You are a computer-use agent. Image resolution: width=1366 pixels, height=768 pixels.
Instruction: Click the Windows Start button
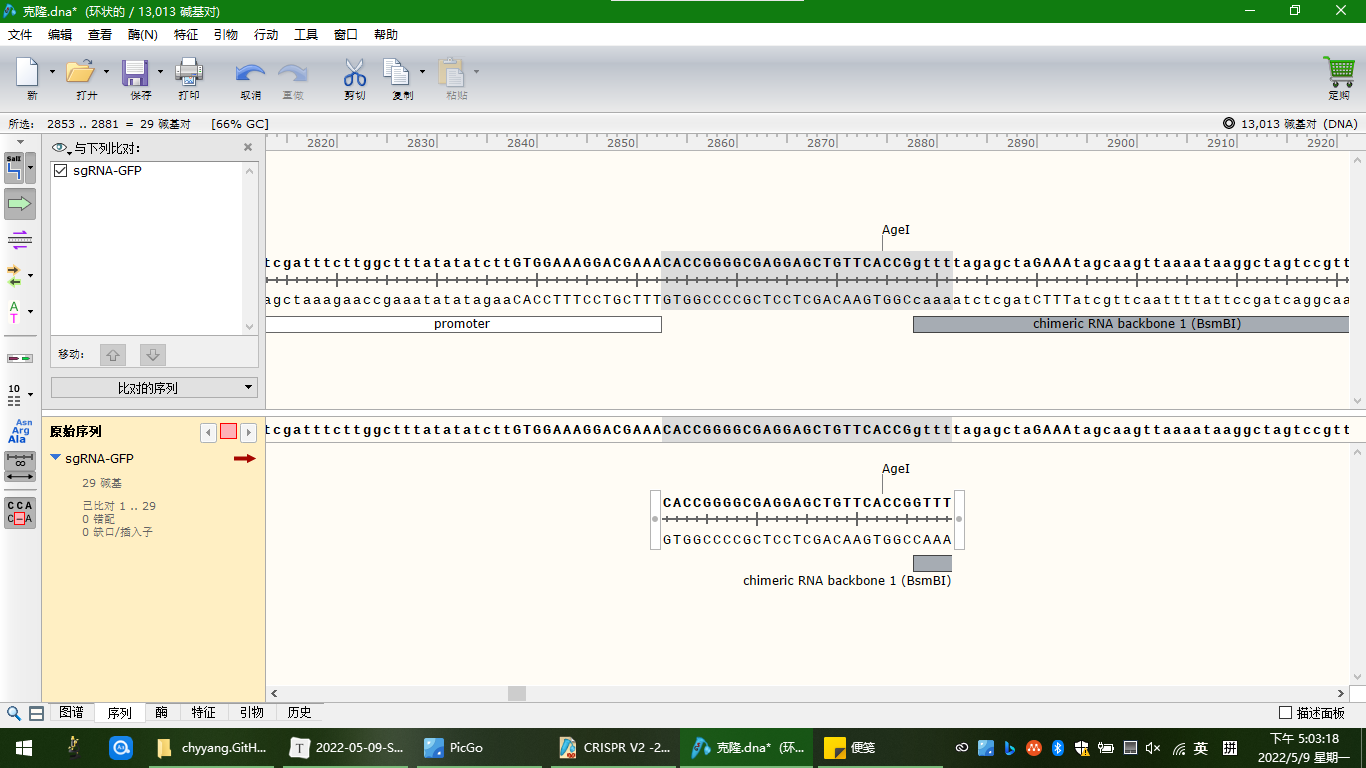[22, 747]
